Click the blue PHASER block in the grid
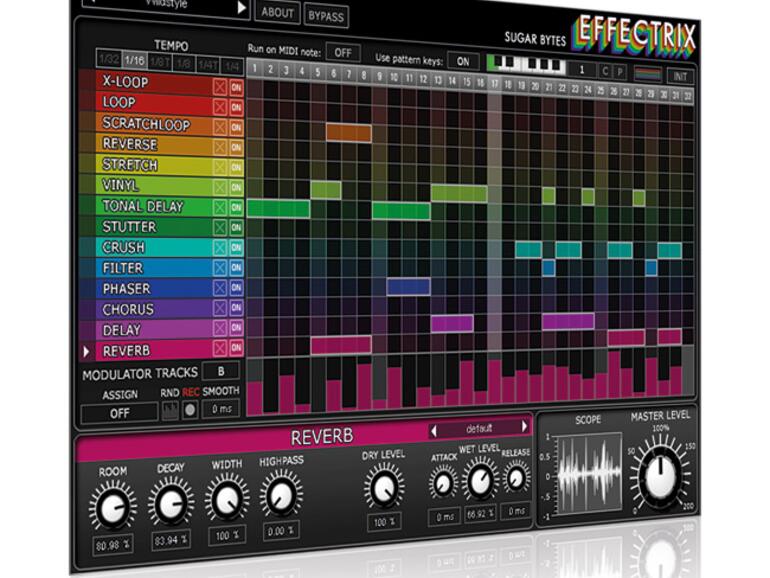This screenshot has width=770, height=578. (409, 287)
